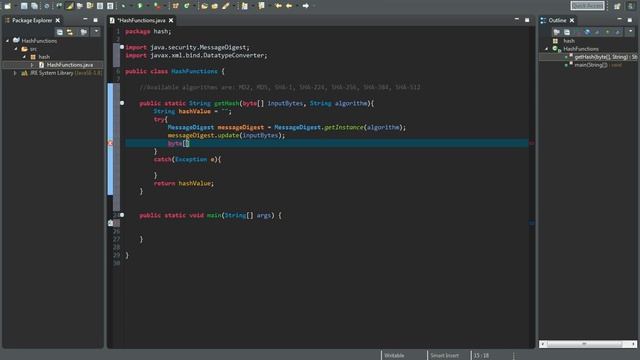Collapse the hash package node
This screenshot has height=360, width=640.
pyautogui.click(x=24, y=57)
